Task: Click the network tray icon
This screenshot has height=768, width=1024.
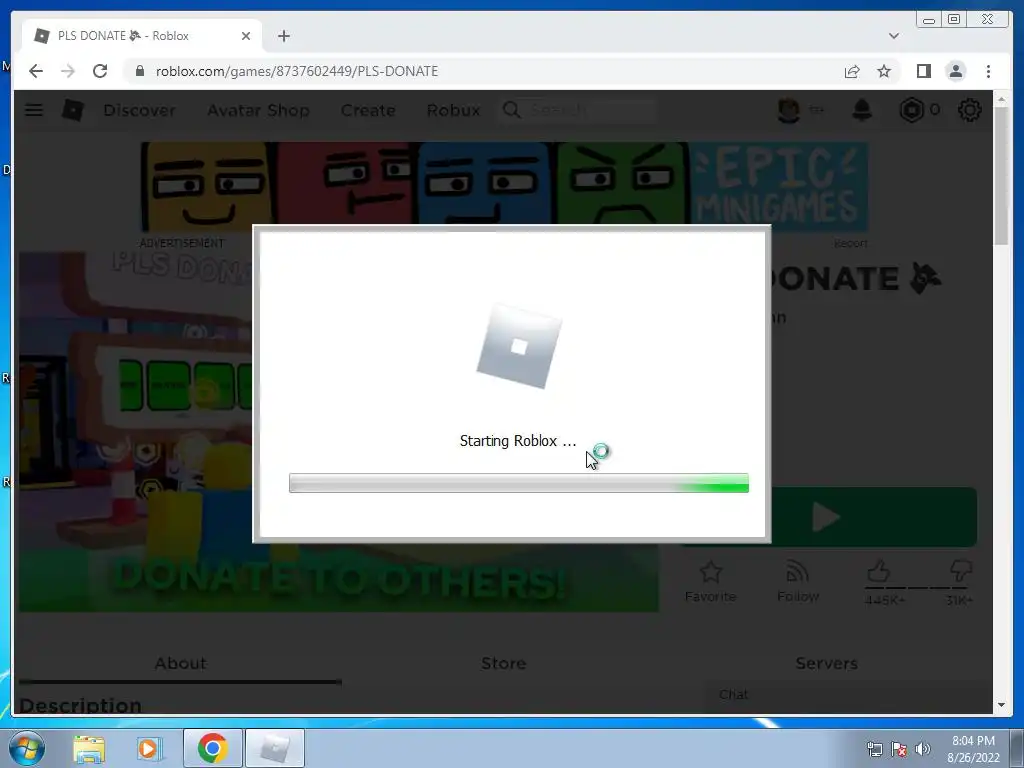Action: [874, 749]
